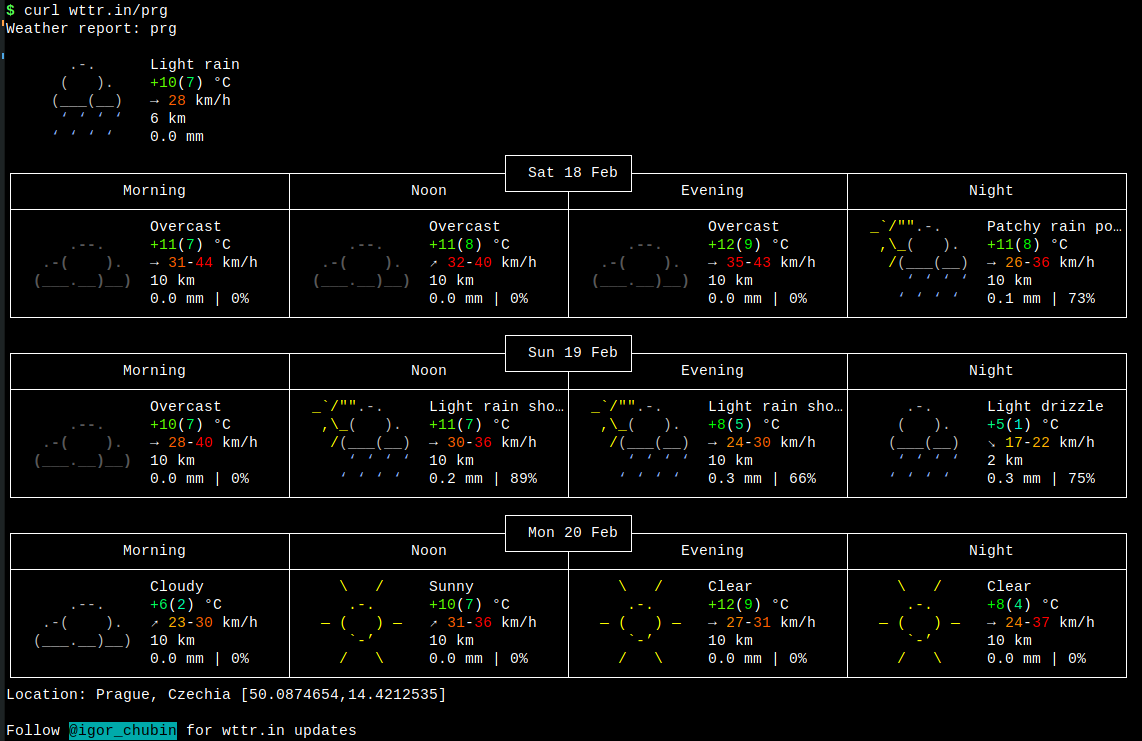Image resolution: width=1142 pixels, height=741 pixels.
Task: Click Monday night's Clear sun icon
Action: click(x=920, y=622)
